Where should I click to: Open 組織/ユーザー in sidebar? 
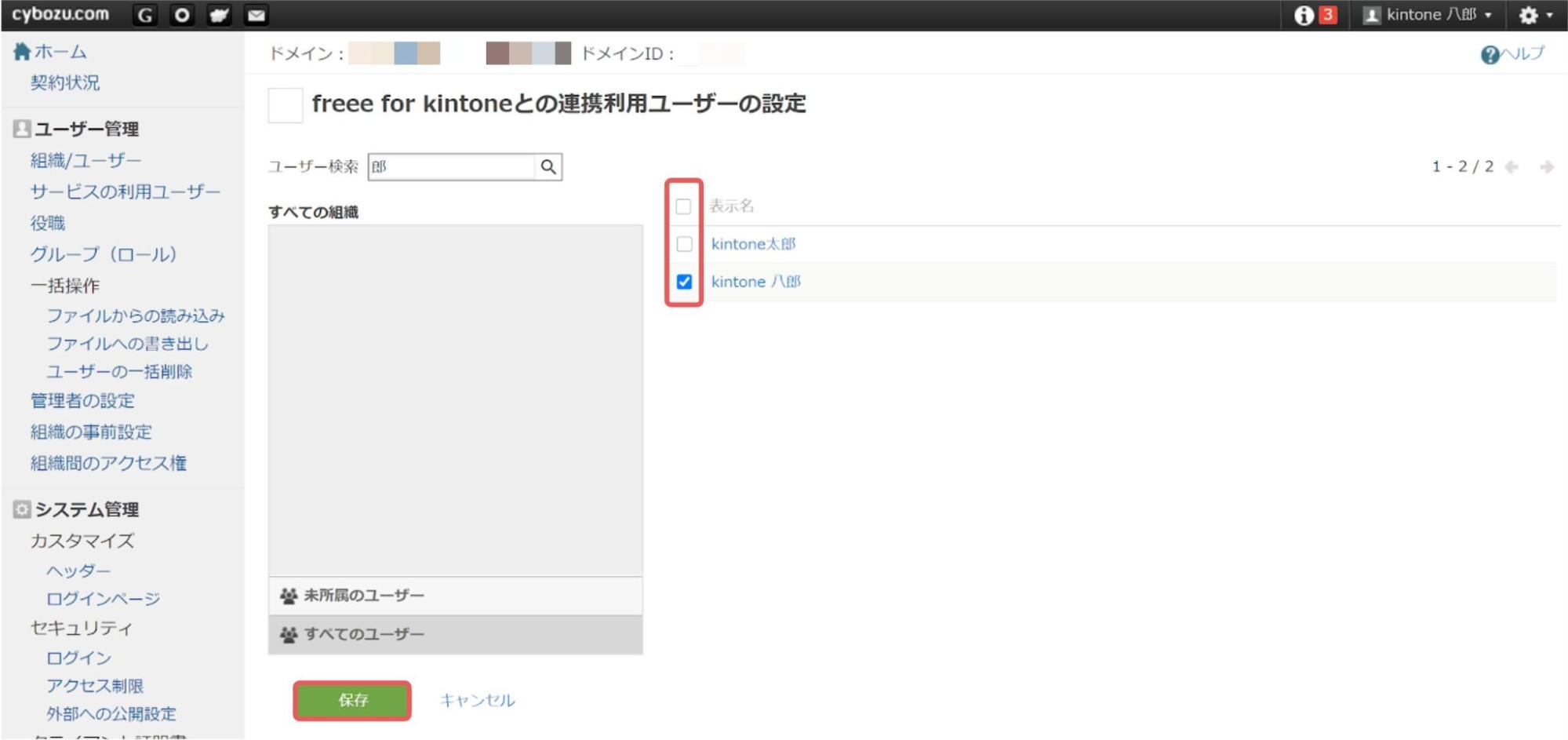click(x=85, y=160)
